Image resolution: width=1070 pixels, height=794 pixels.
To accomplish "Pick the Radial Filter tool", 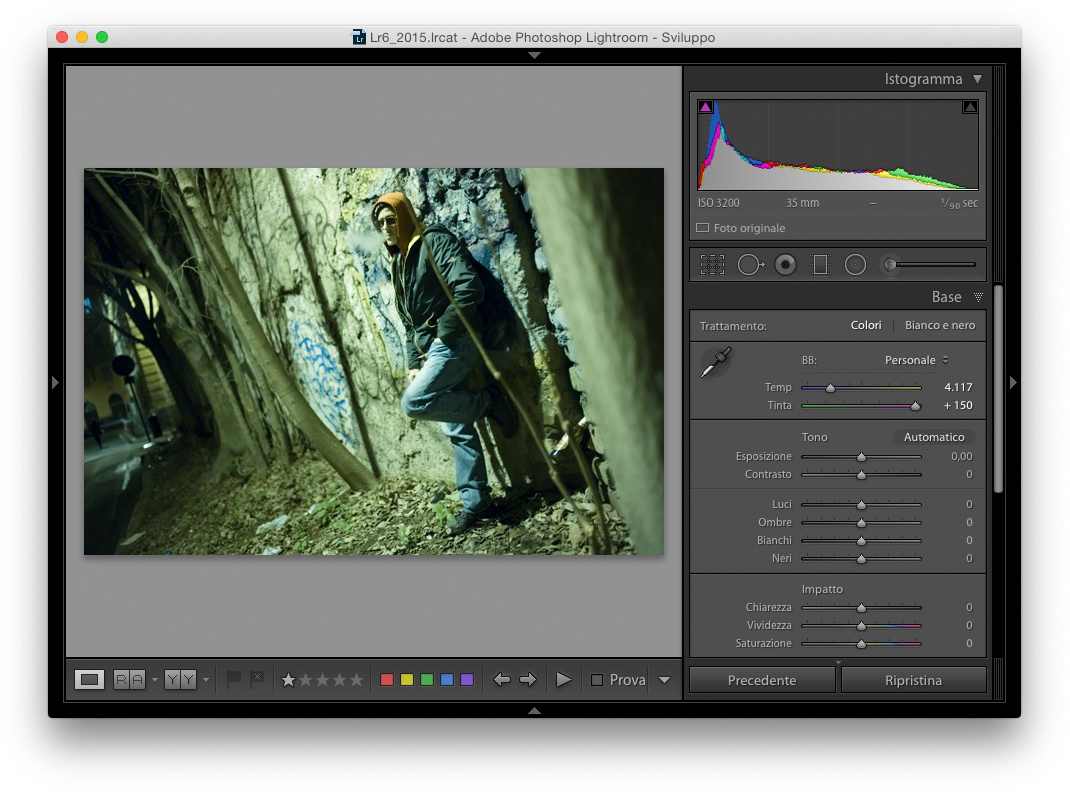I will pyautogui.click(x=855, y=265).
